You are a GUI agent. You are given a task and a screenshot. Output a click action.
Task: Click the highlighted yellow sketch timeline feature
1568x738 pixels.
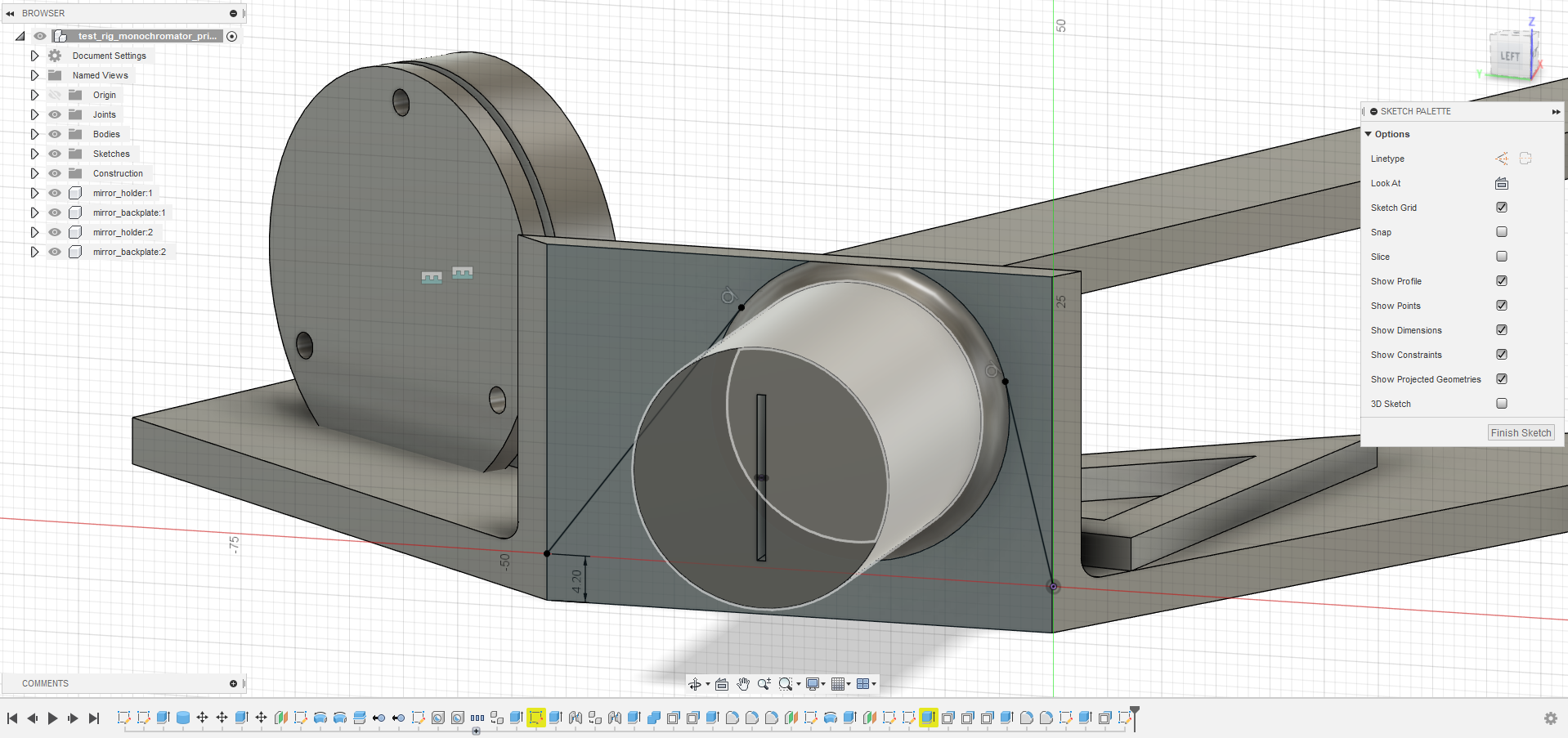535,718
